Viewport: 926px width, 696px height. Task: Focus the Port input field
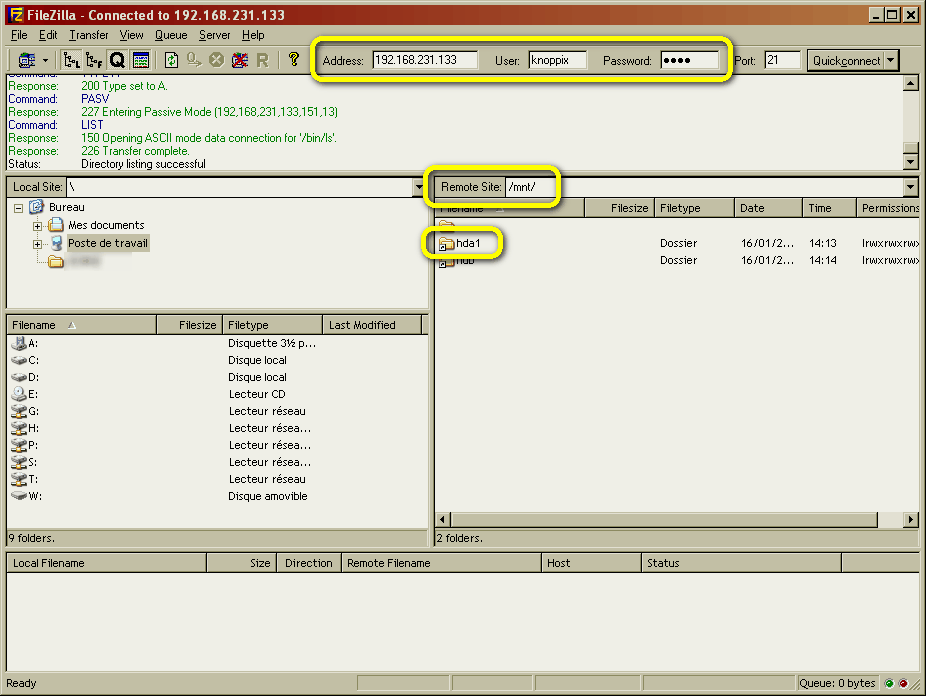pos(782,60)
